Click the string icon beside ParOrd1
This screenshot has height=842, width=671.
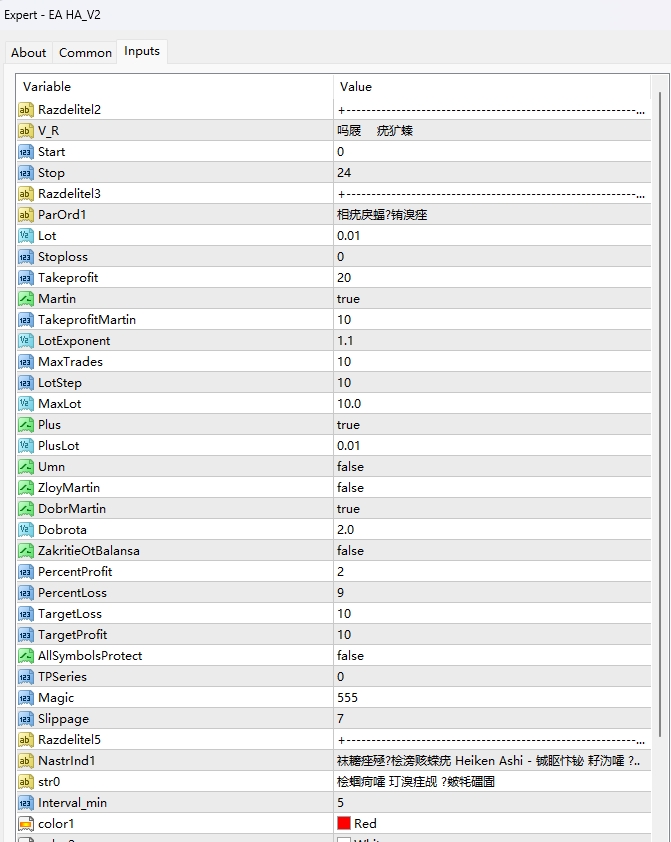26,215
